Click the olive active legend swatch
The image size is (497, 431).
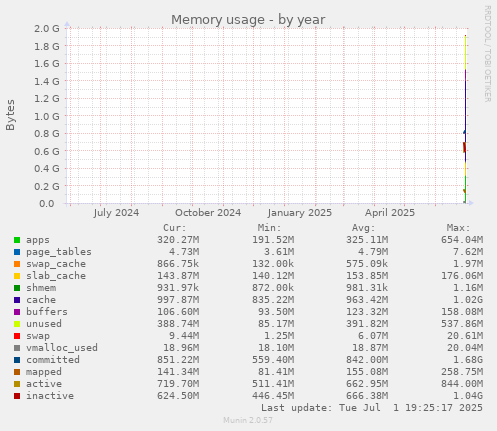coord(17,384)
